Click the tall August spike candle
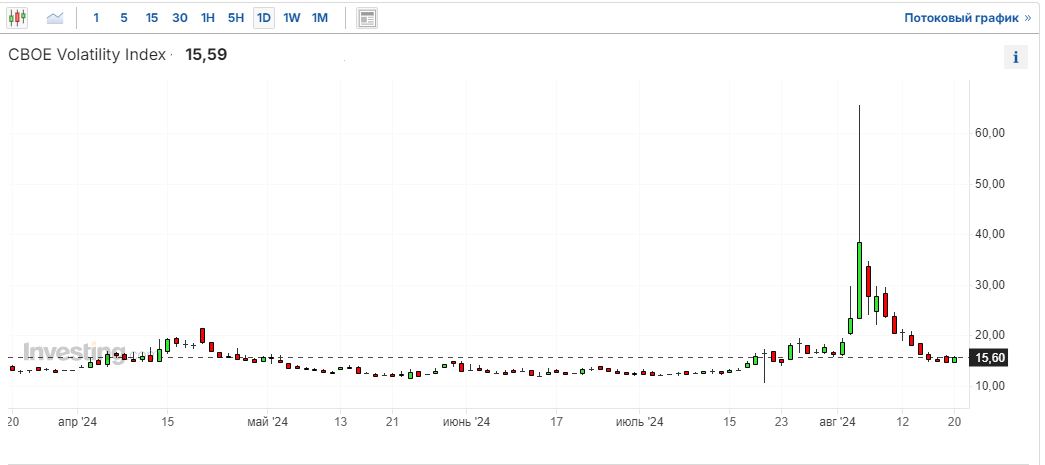 point(859,280)
